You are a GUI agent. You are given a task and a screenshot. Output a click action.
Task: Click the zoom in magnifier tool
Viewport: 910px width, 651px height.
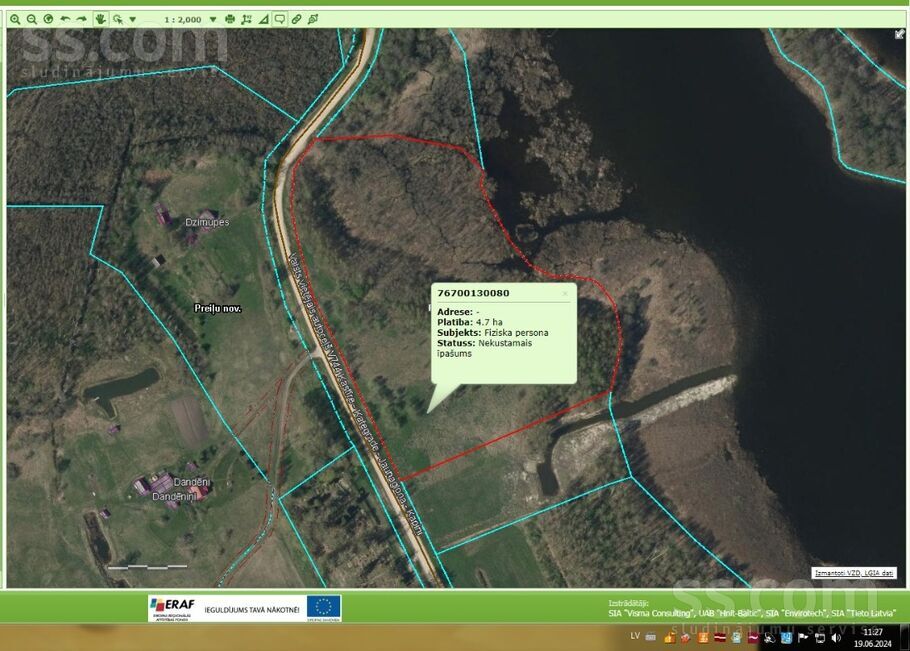[15, 19]
